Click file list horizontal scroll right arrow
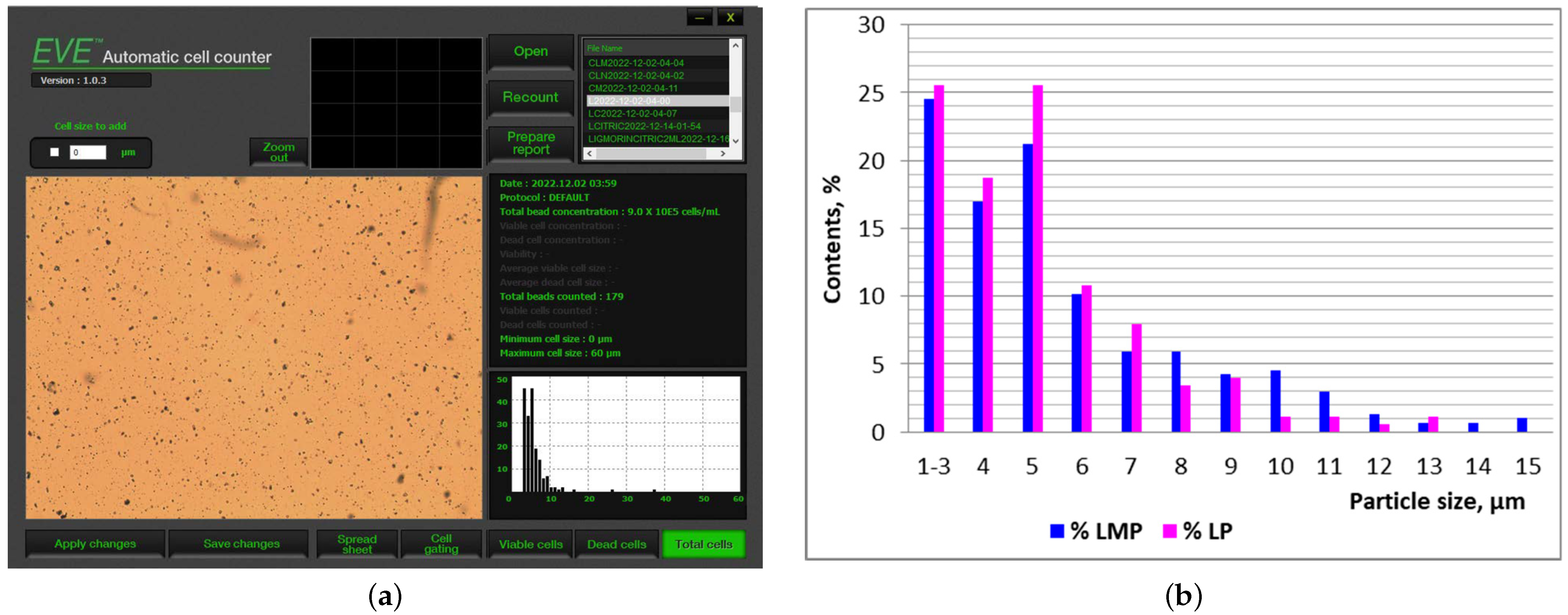The width and height of the screenshot is (1568, 615). click(723, 154)
